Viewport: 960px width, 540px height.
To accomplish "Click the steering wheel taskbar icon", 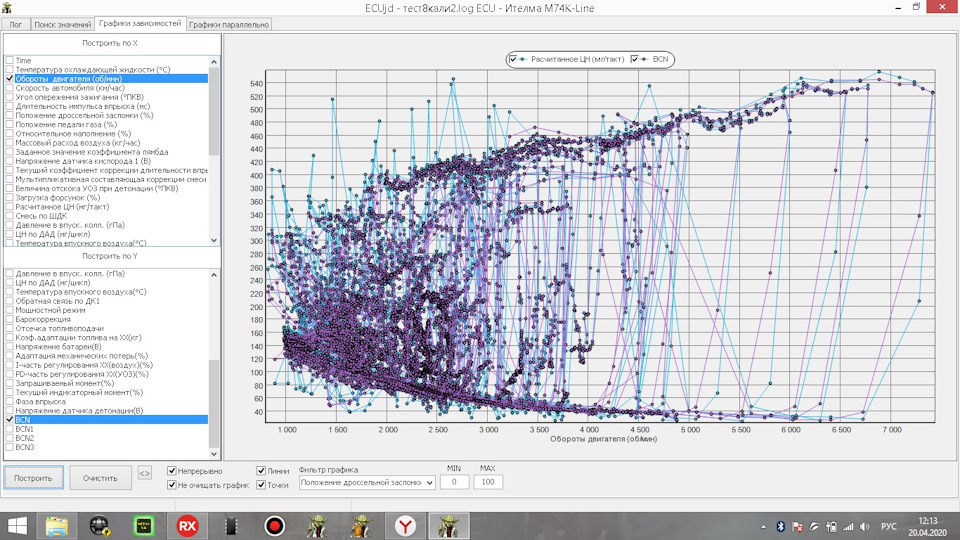I will (x=99, y=524).
